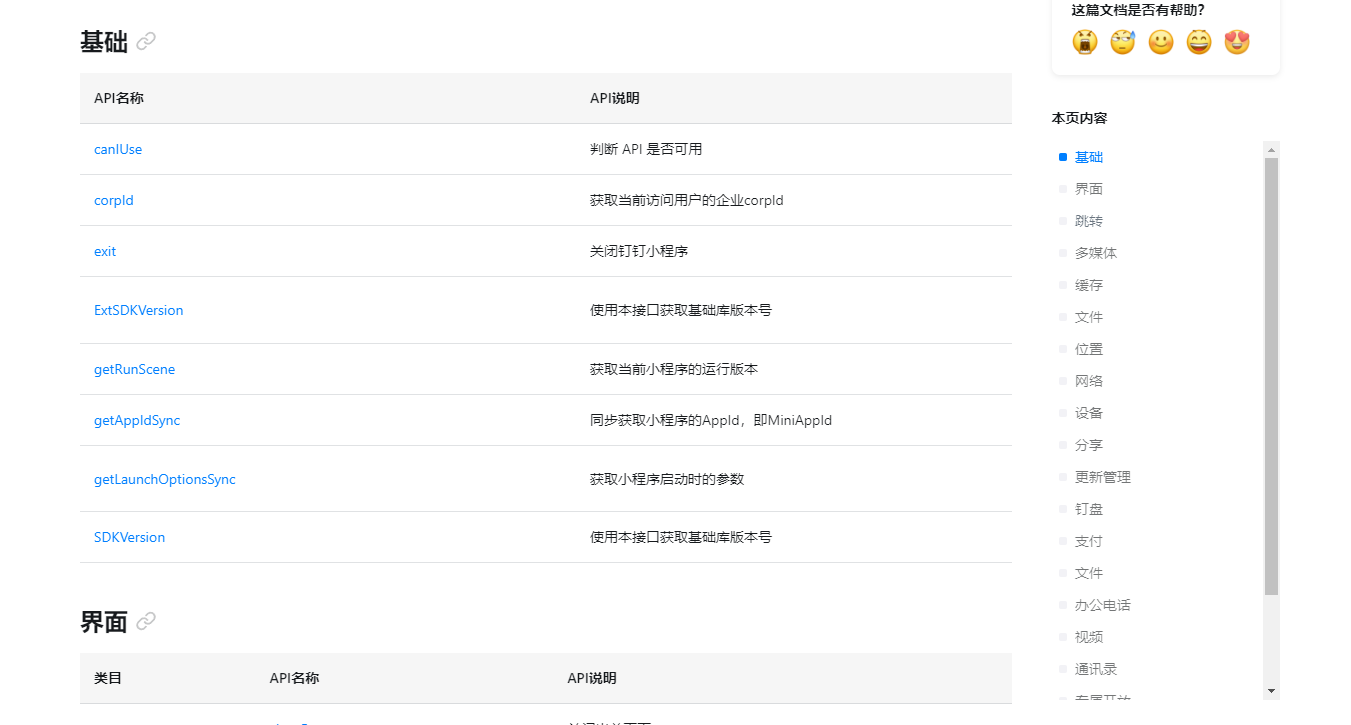Click the contents panel scroll-up arrow
Viewport: 1351px width, 725px height.
click(1271, 150)
